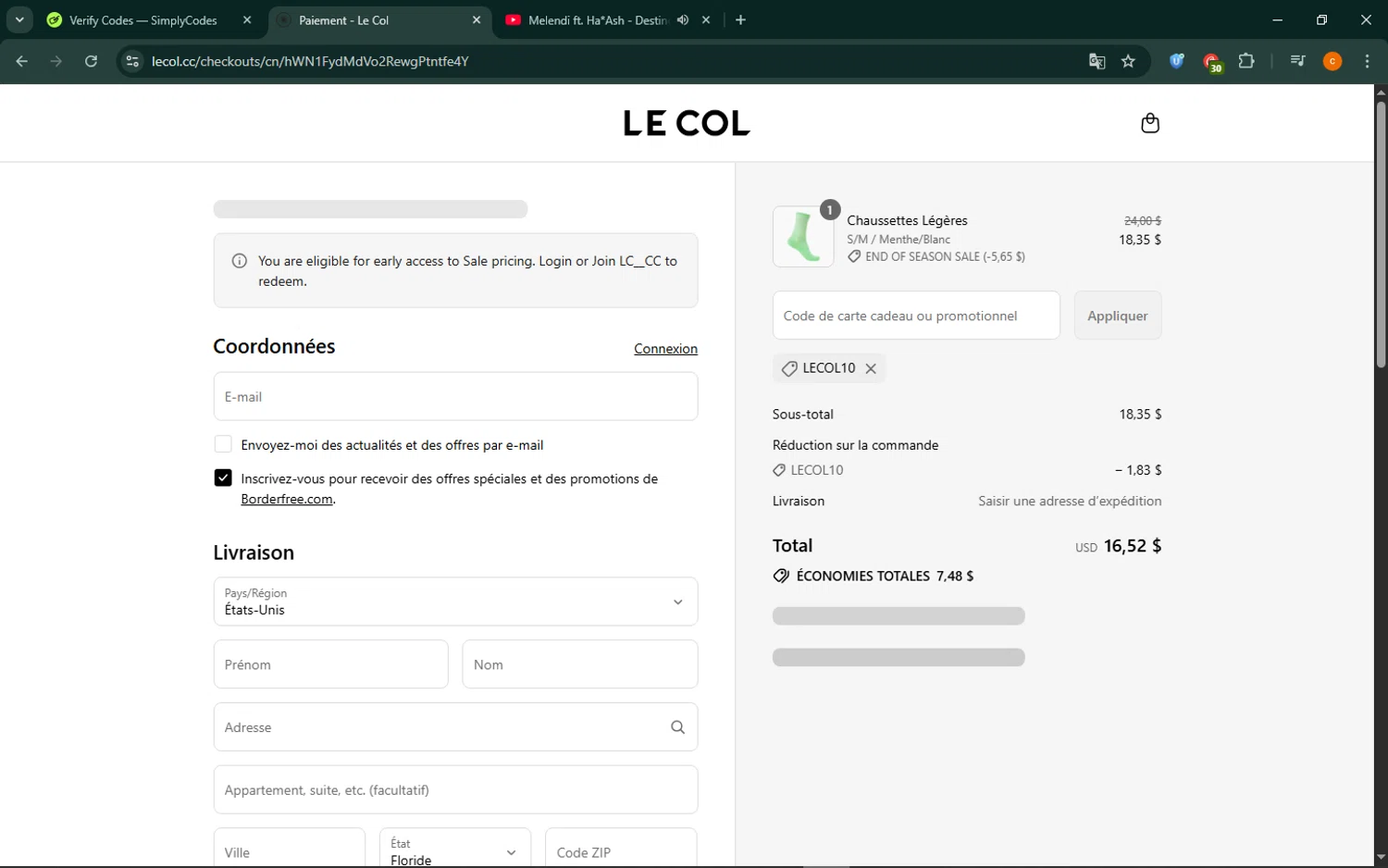Open media control toolbar icon
This screenshot has width=1388, height=868.
1297,61
